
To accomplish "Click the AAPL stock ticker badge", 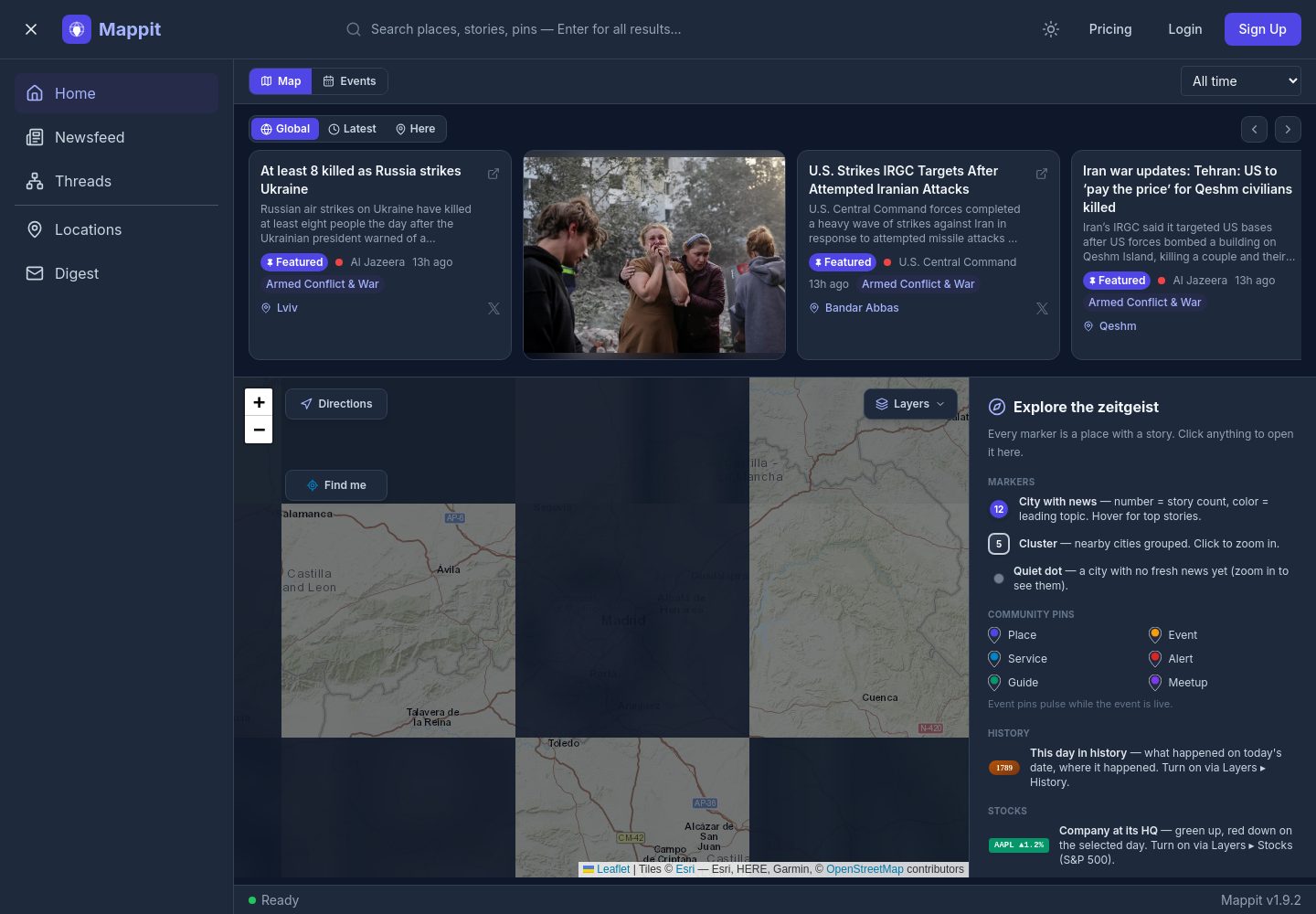I will click(1019, 845).
